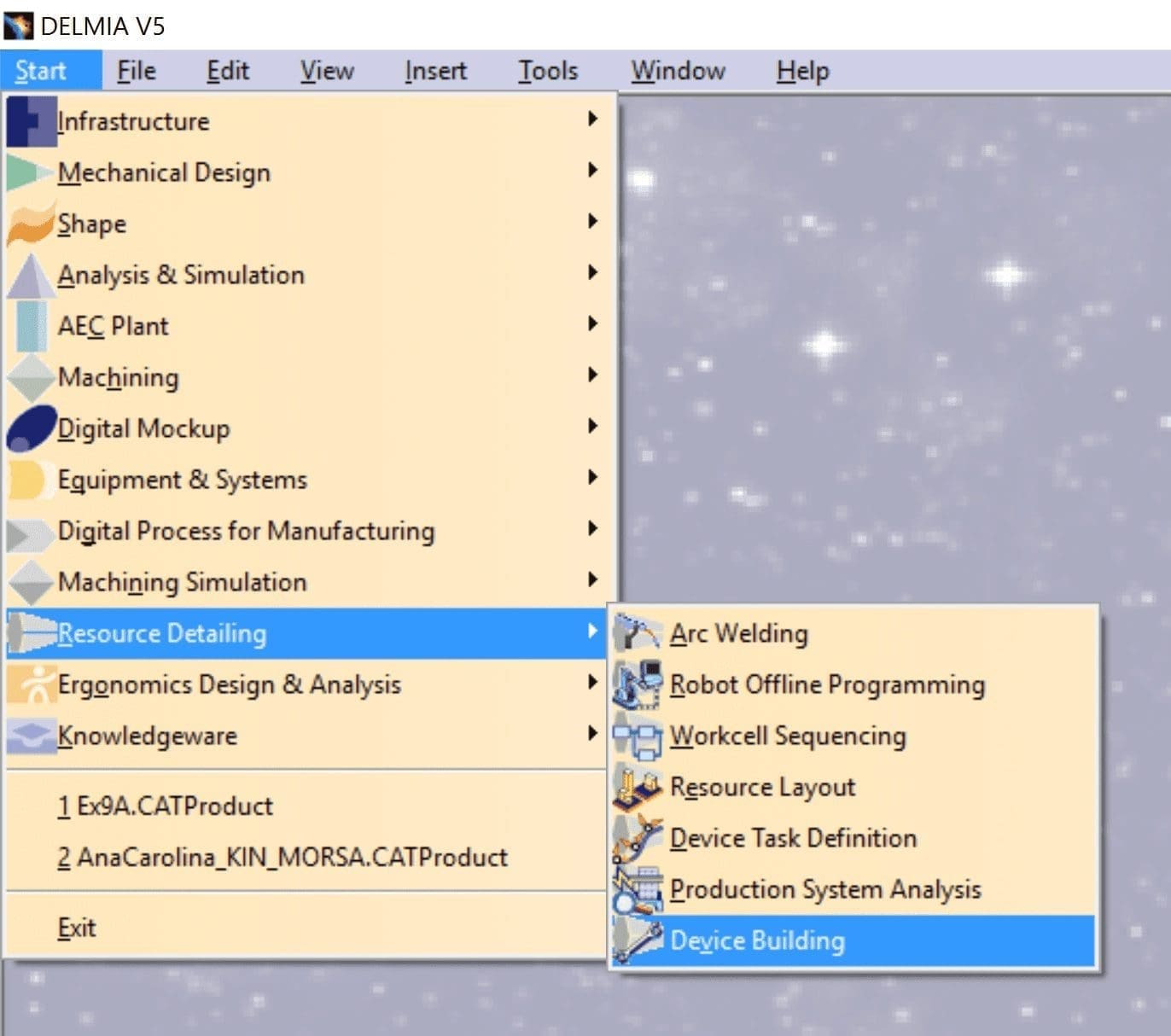Click the Resource Layout icon

(x=637, y=787)
